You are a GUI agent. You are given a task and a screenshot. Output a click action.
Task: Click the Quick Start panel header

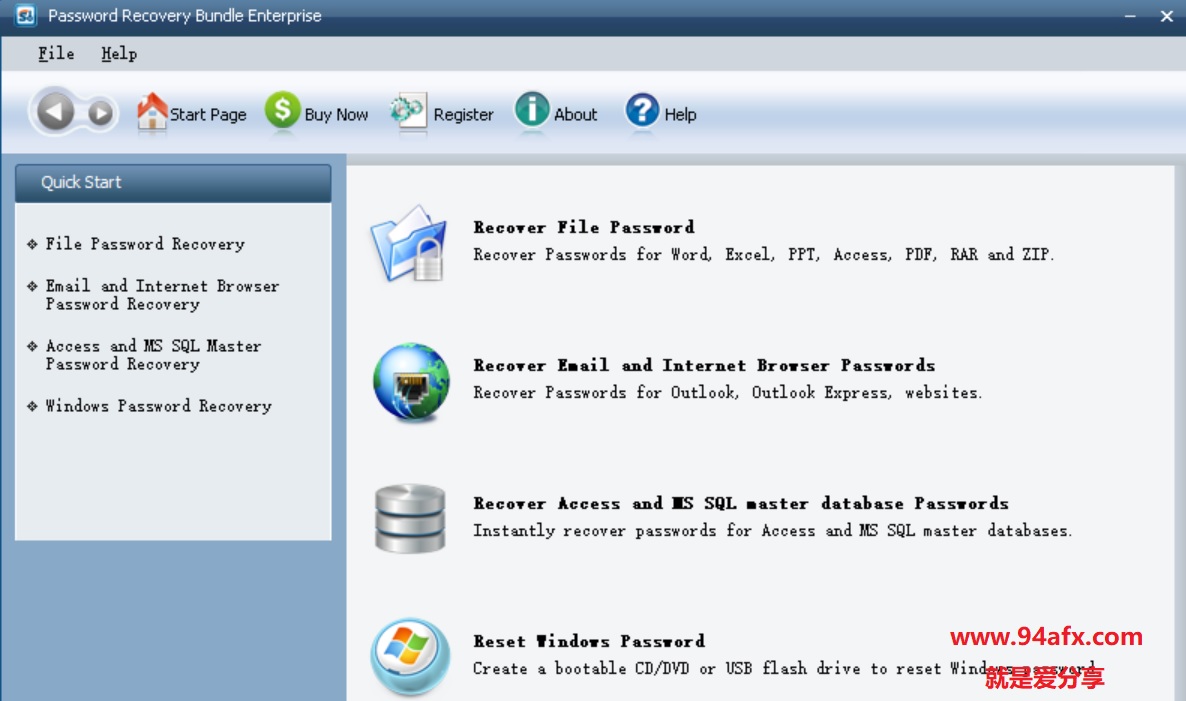(x=173, y=183)
